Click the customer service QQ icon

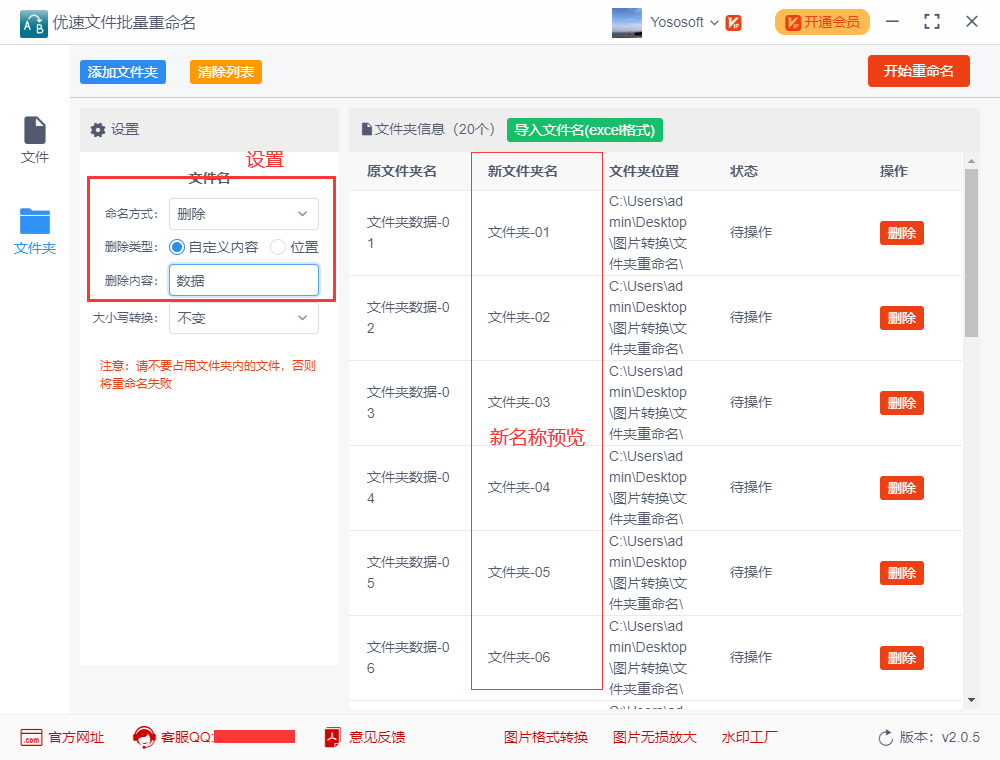click(144, 738)
